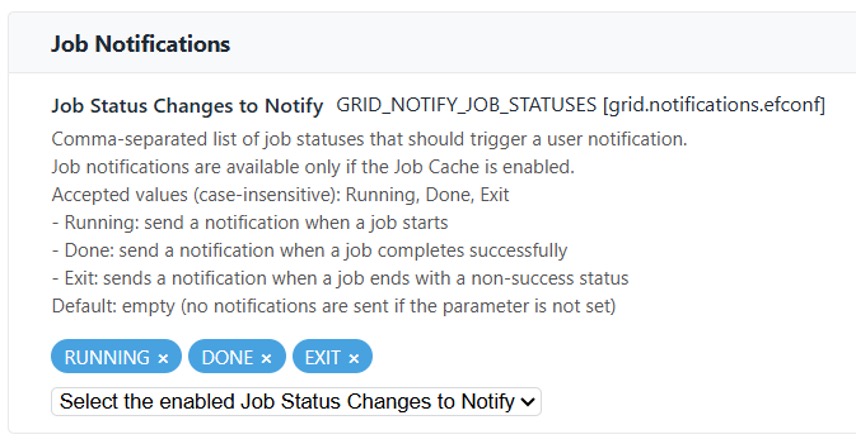Remove the DONE status tag
The height and width of the screenshot is (444, 856).
tap(266, 358)
